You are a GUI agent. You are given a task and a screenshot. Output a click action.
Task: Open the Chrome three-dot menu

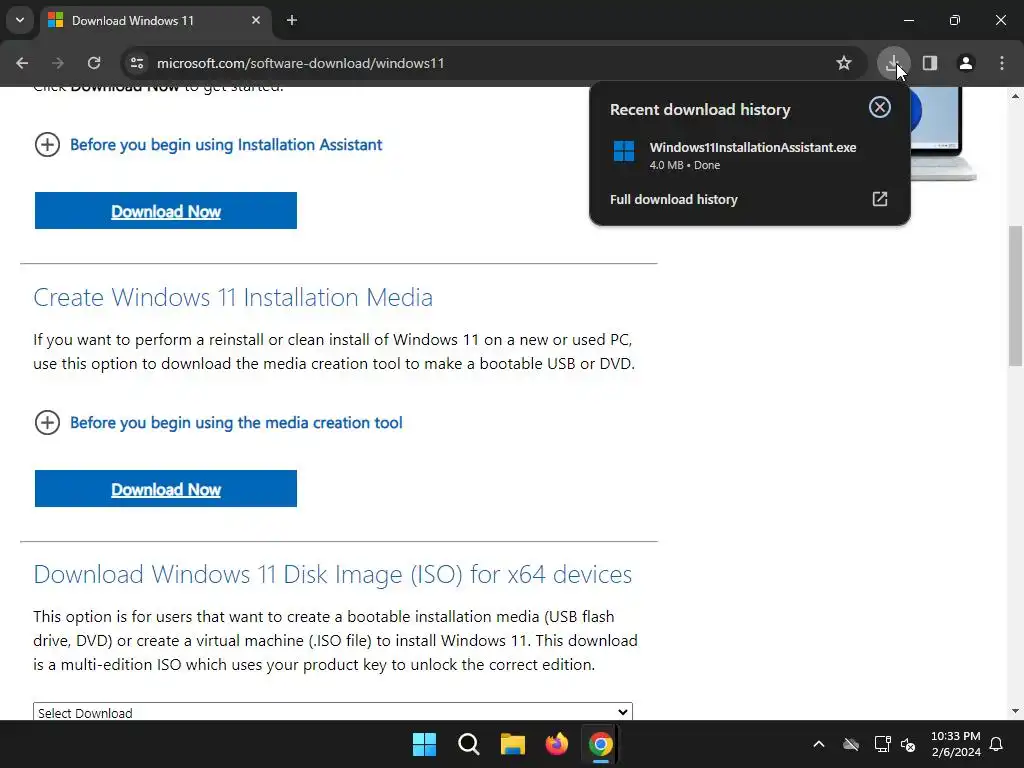[1002, 63]
